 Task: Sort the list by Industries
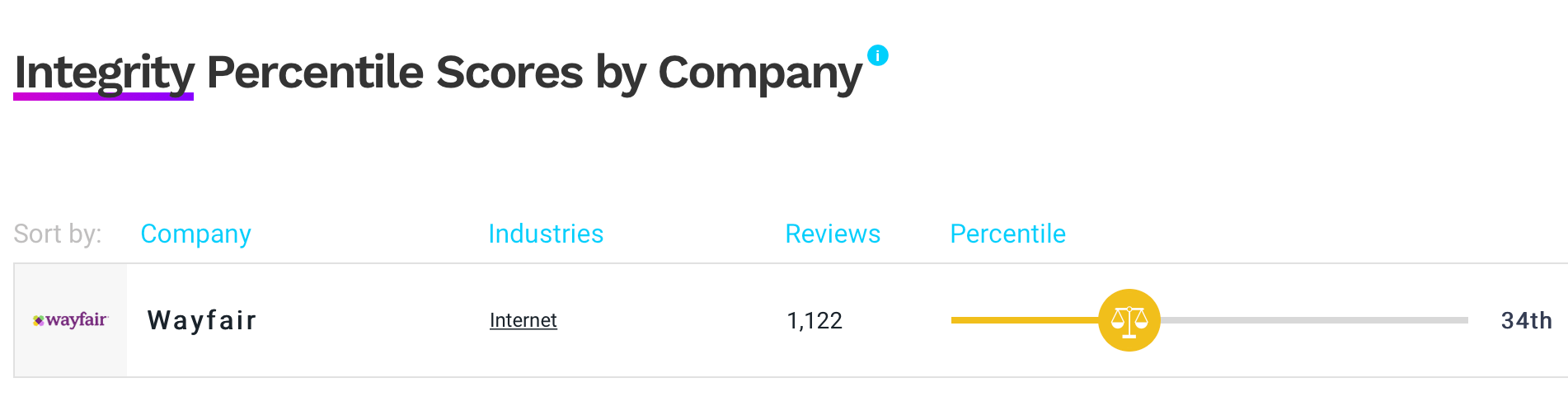point(546,234)
